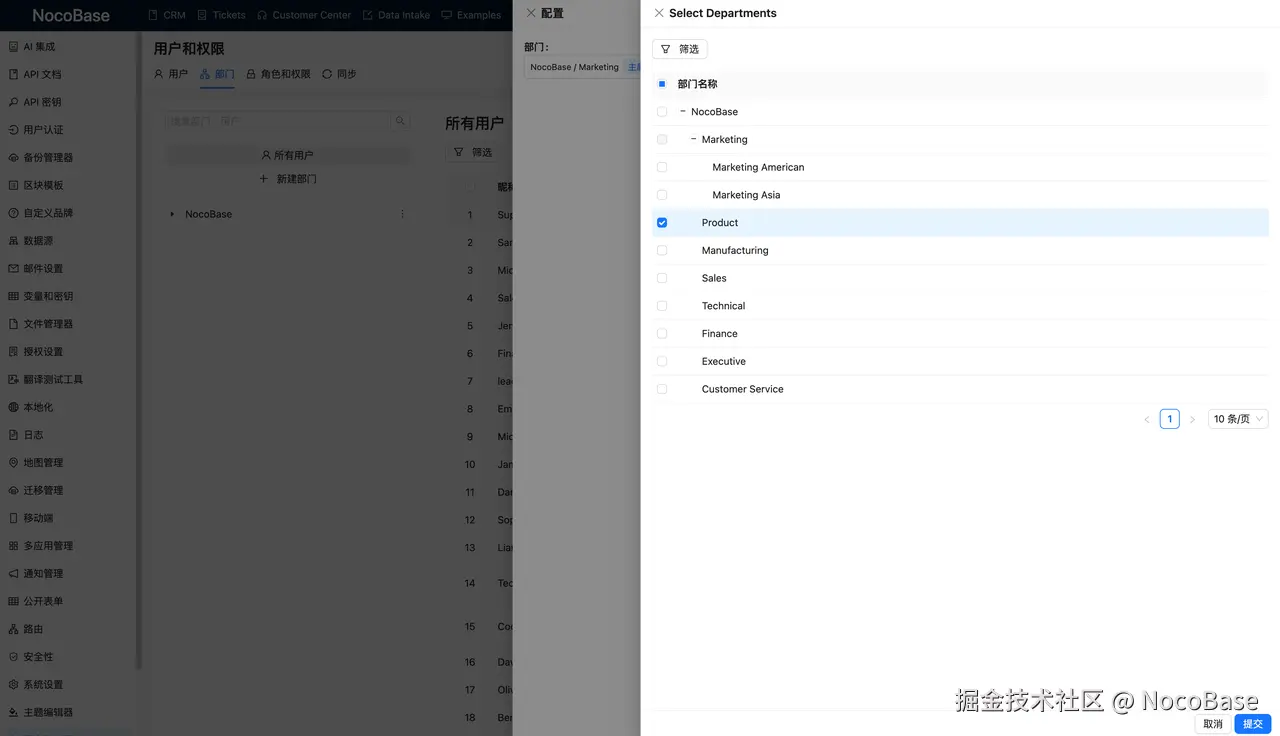Open 主题编辑器 at sidebar bottom
Screen dimensions: 1280x736
tap(53, 712)
